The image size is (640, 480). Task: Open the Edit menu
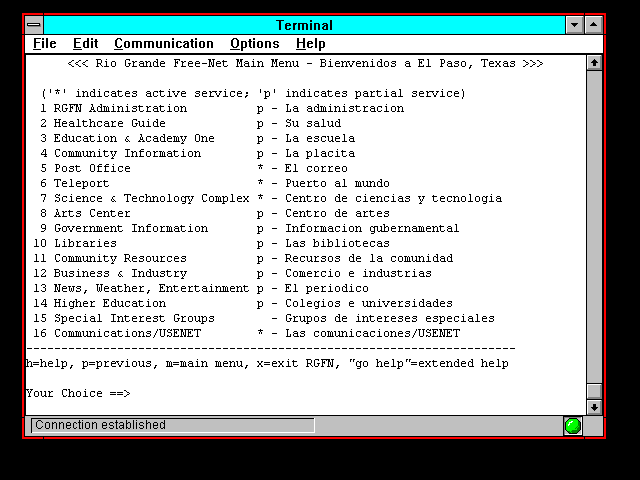(85, 44)
